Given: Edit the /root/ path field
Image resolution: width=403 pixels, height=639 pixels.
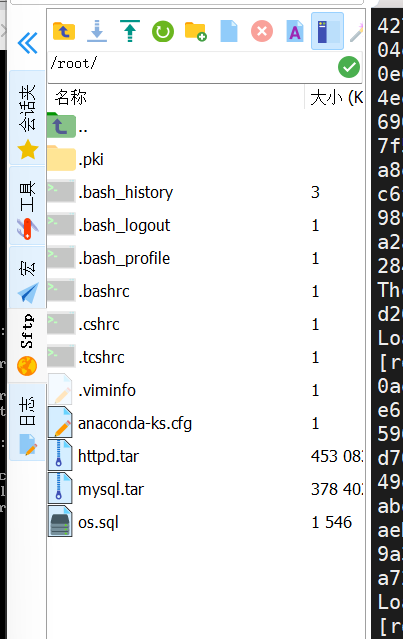Looking at the screenshot, I should coord(192,67).
